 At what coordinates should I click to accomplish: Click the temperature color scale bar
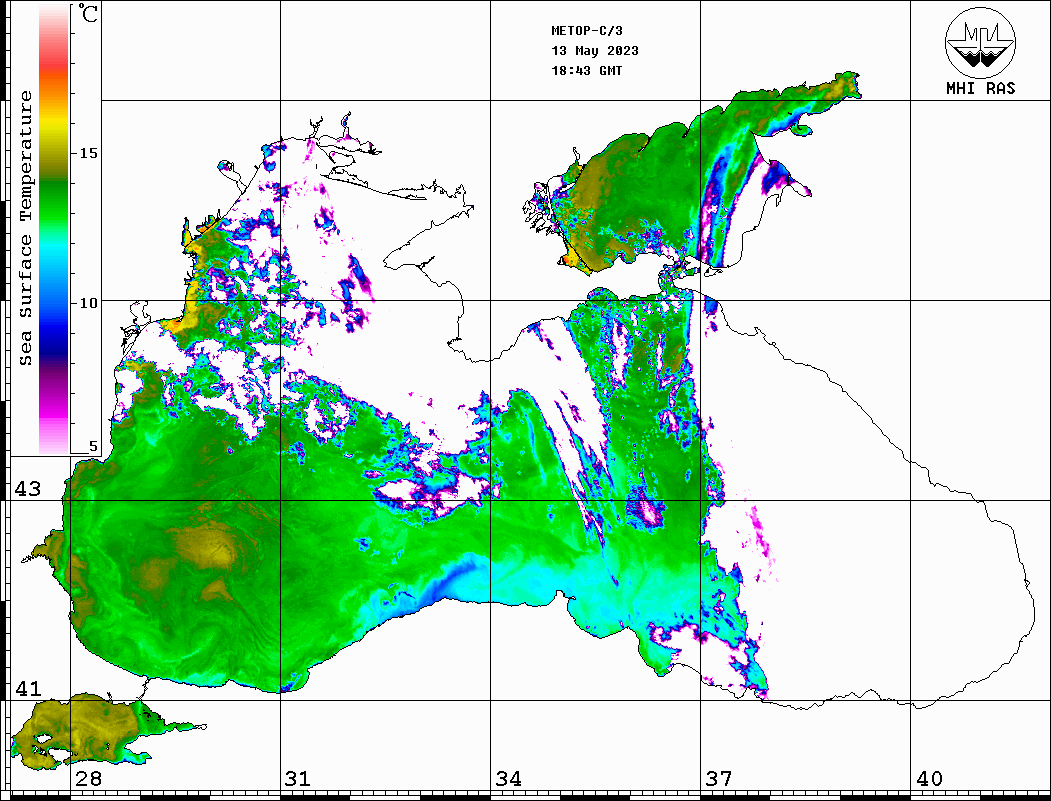pos(54,229)
